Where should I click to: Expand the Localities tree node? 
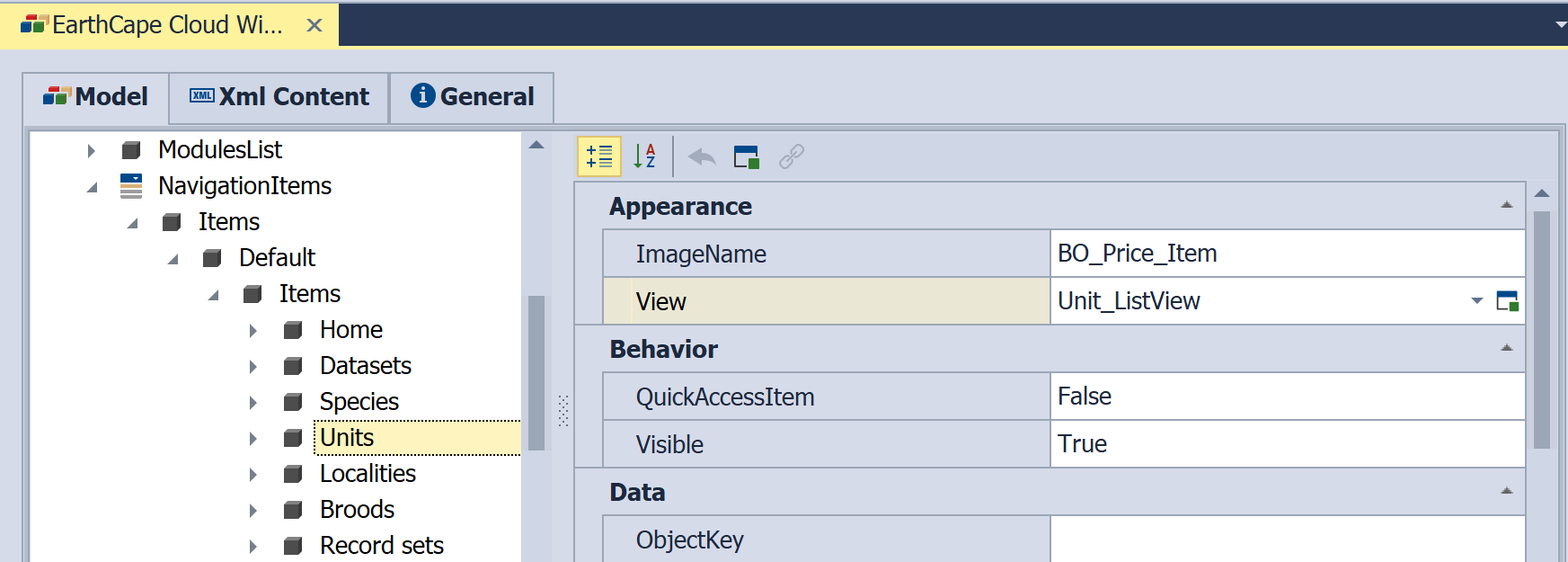click(x=252, y=474)
